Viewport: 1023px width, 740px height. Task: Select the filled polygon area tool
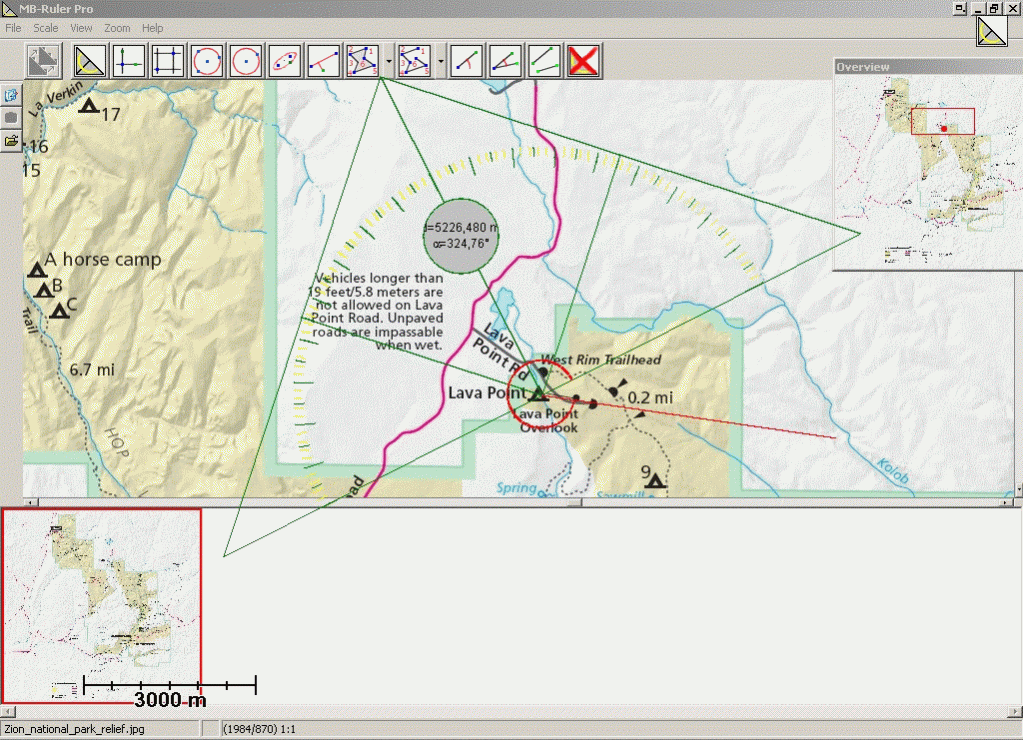tap(363, 61)
